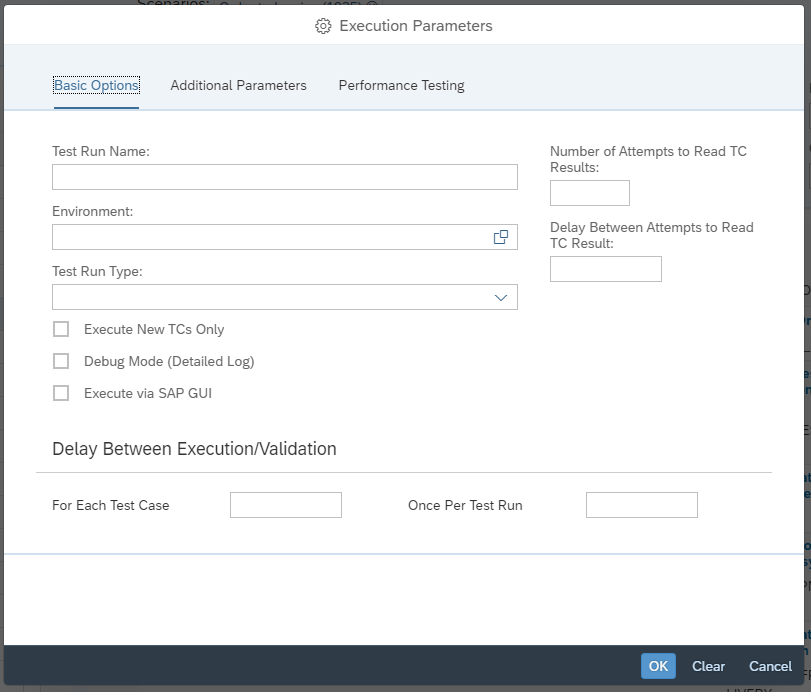Screen dimensions: 811x692
Task: Click into the Test Run Name field
Action: tap(284, 177)
